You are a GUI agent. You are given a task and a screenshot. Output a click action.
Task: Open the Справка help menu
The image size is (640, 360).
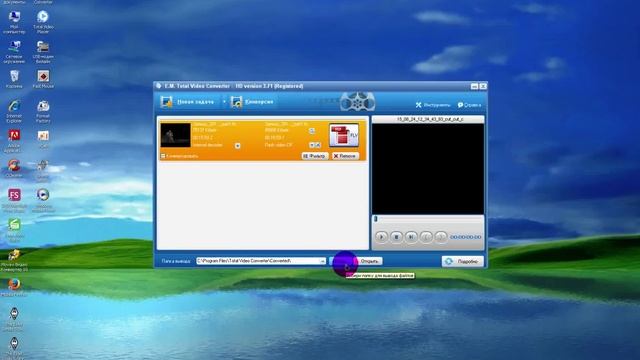[469, 105]
